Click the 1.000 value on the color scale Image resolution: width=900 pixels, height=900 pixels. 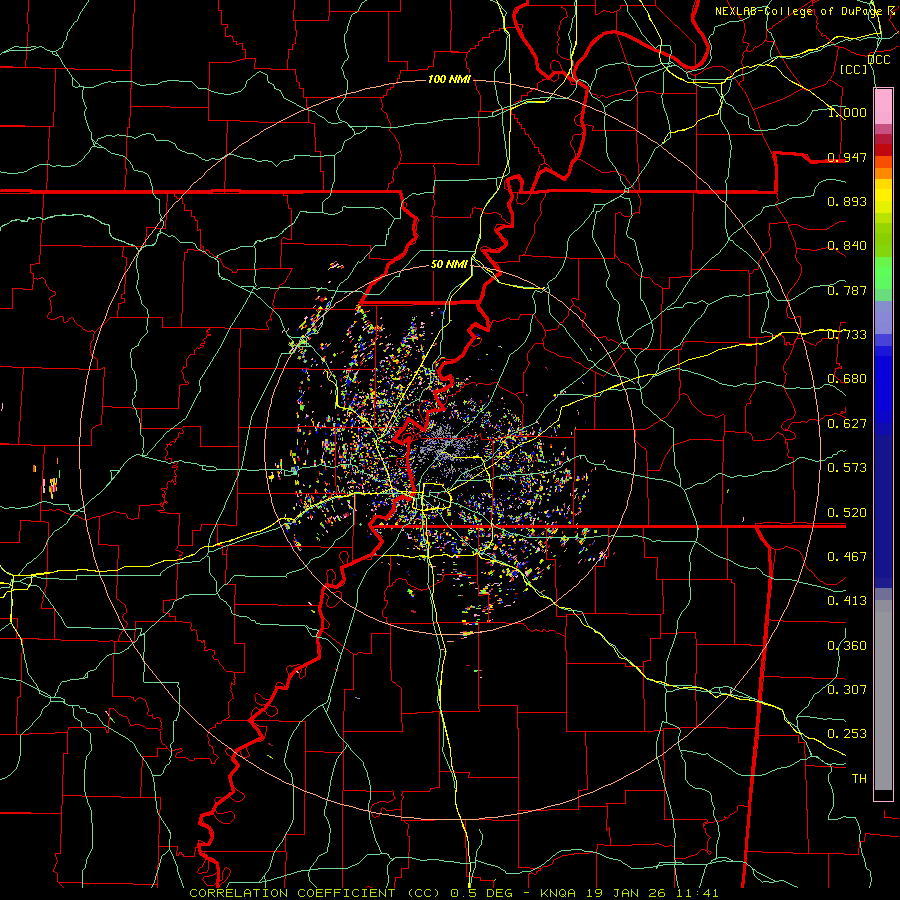[x=847, y=112]
